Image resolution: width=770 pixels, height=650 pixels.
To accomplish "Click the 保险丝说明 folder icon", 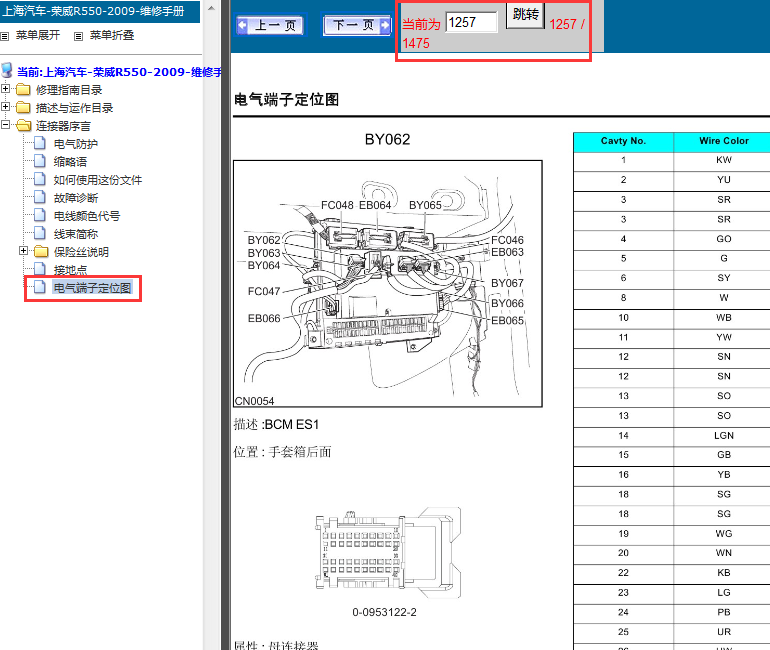I will (x=41, y=252).
